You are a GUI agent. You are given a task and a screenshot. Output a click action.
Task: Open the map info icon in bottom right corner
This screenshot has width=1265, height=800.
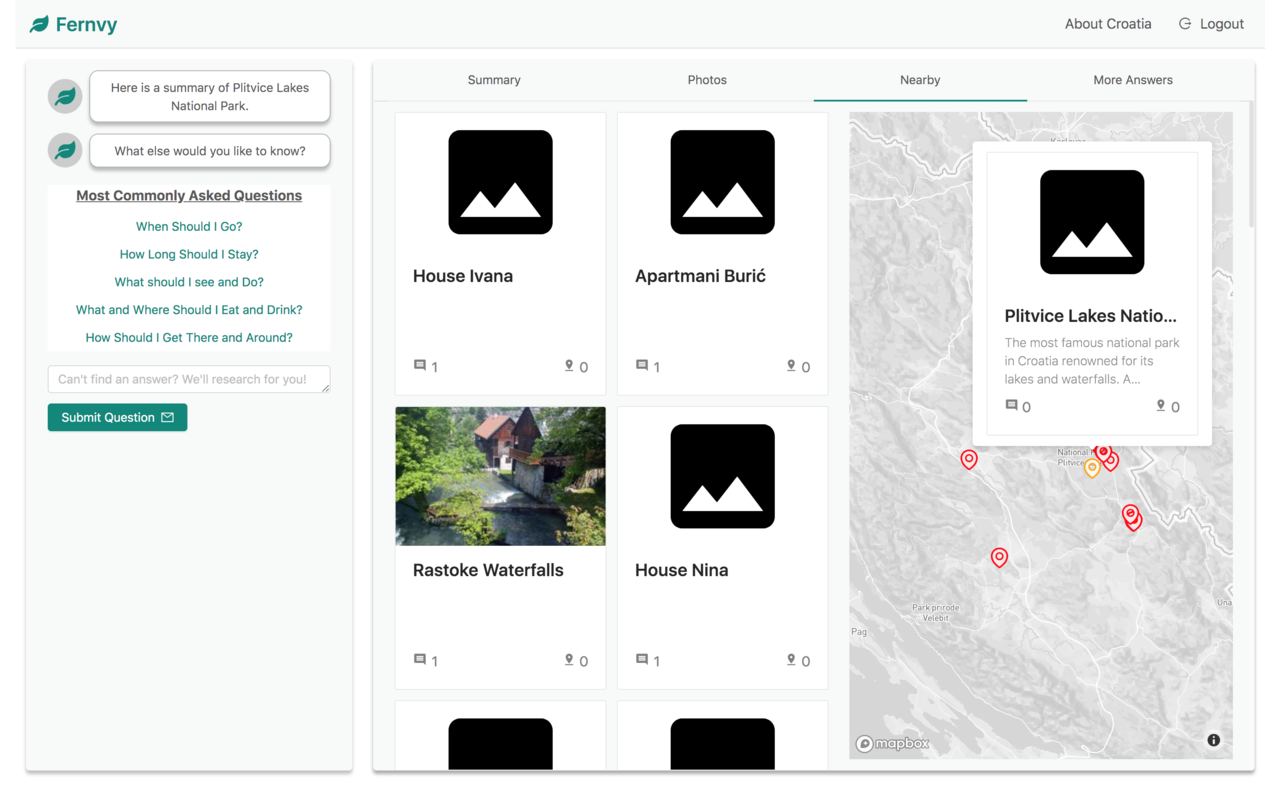pos(1213,739)
